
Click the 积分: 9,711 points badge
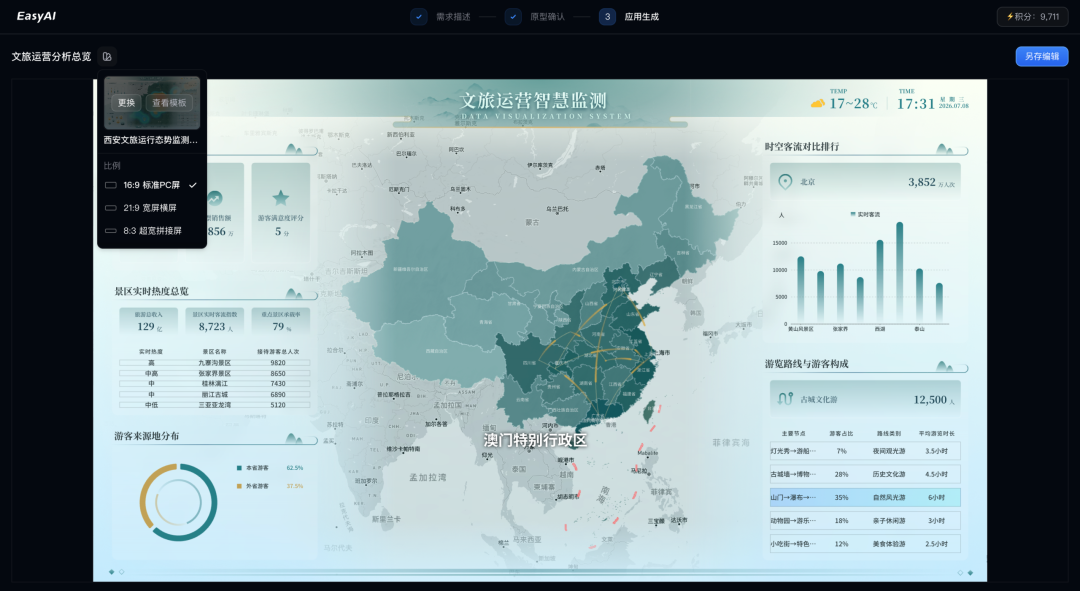click(1032, 17)
